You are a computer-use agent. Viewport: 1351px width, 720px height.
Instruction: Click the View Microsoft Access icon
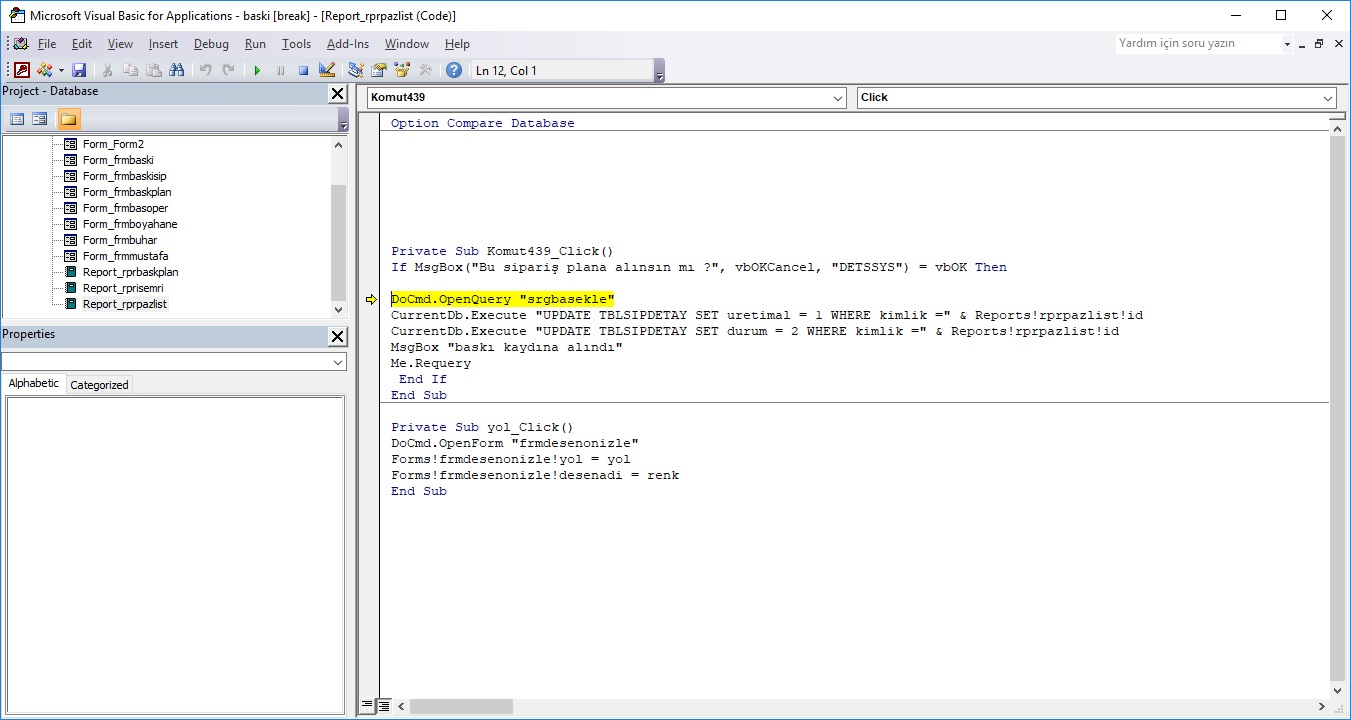point(22,70)
